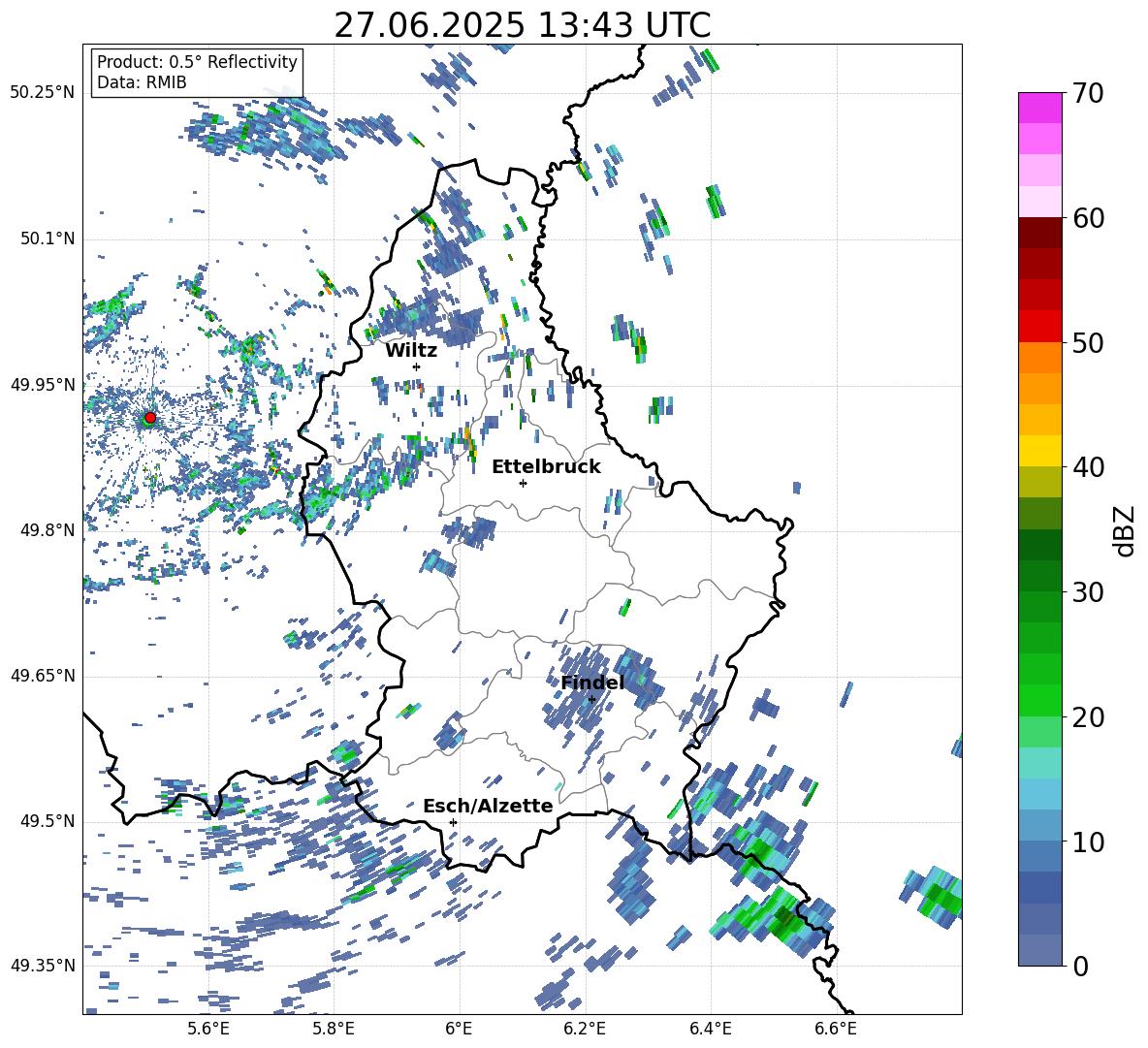Click the Findel location cross marker
This screenshot has width=1148, height=1048.
[591, 700]
